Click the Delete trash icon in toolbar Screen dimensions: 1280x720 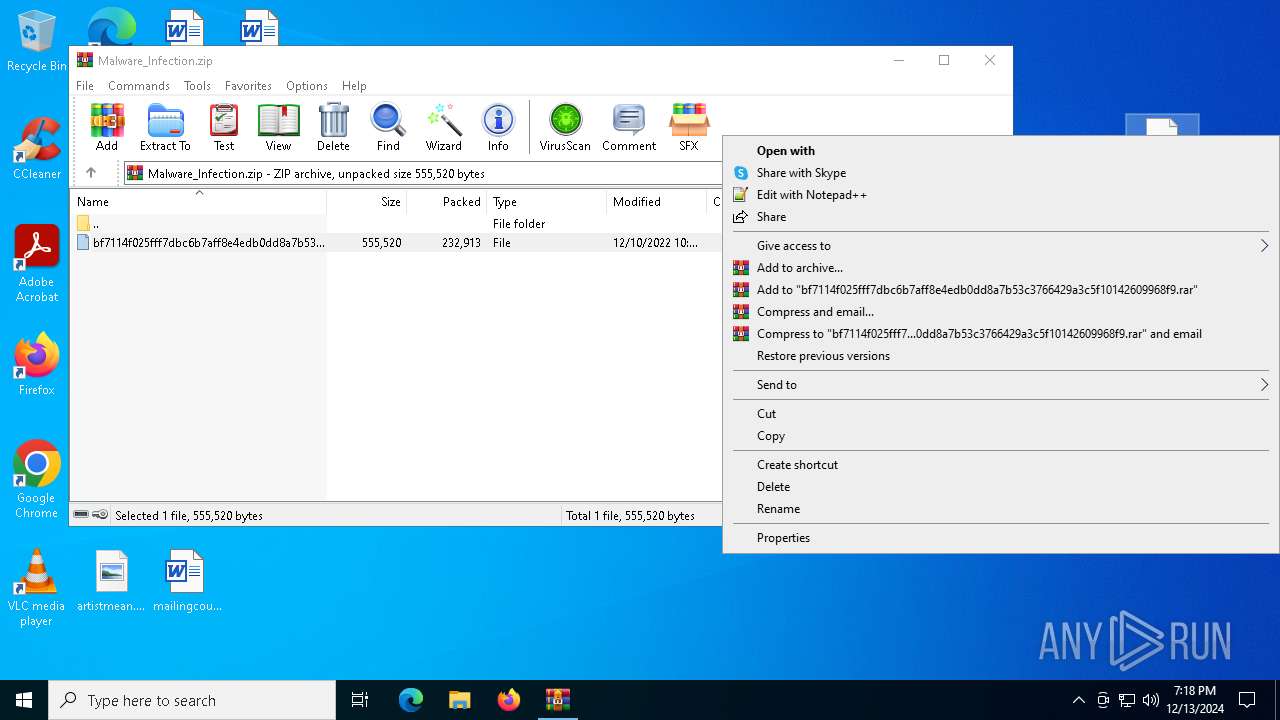333,127
